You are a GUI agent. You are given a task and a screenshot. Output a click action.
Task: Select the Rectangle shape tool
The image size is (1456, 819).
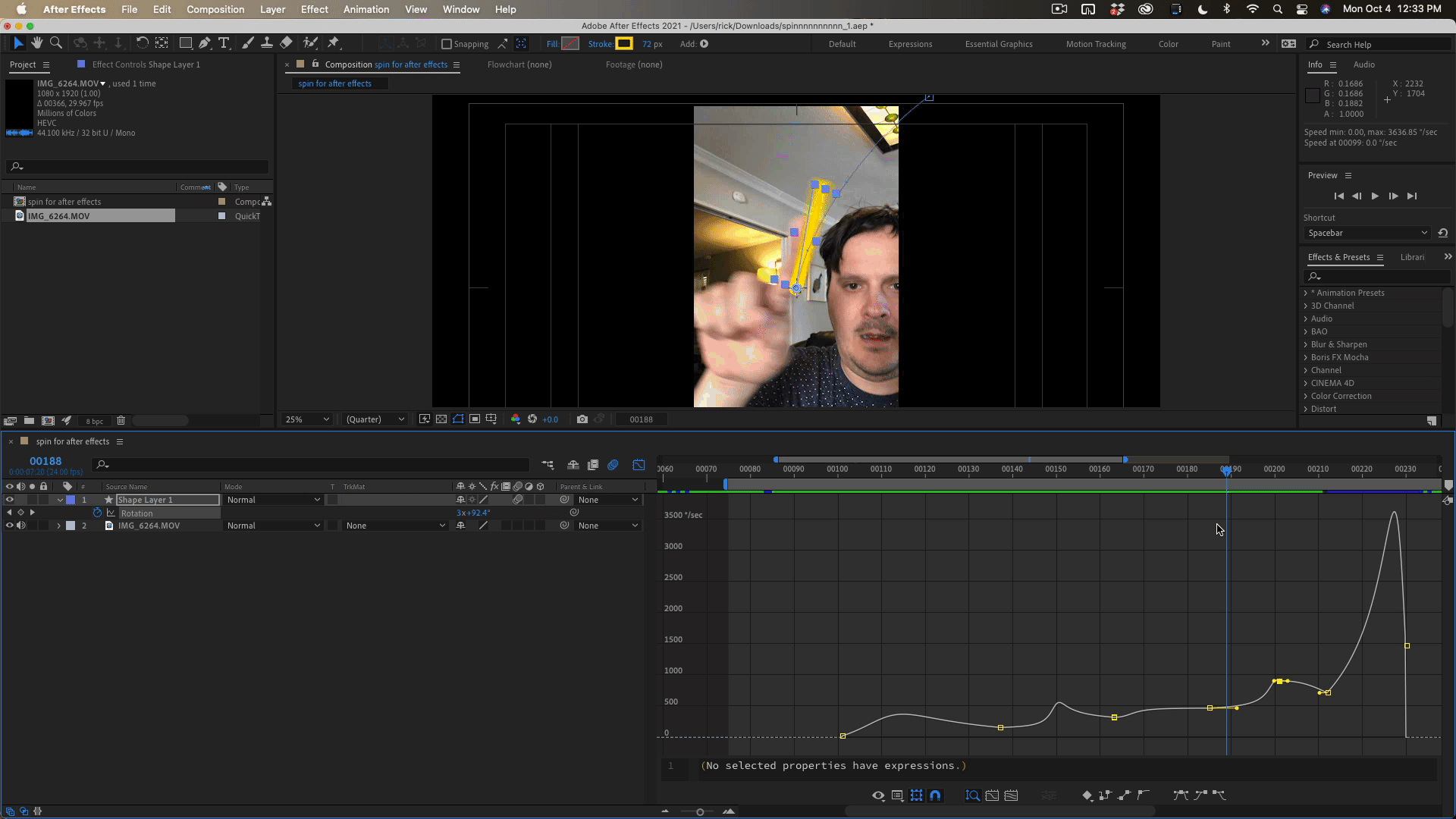point(185,43)
